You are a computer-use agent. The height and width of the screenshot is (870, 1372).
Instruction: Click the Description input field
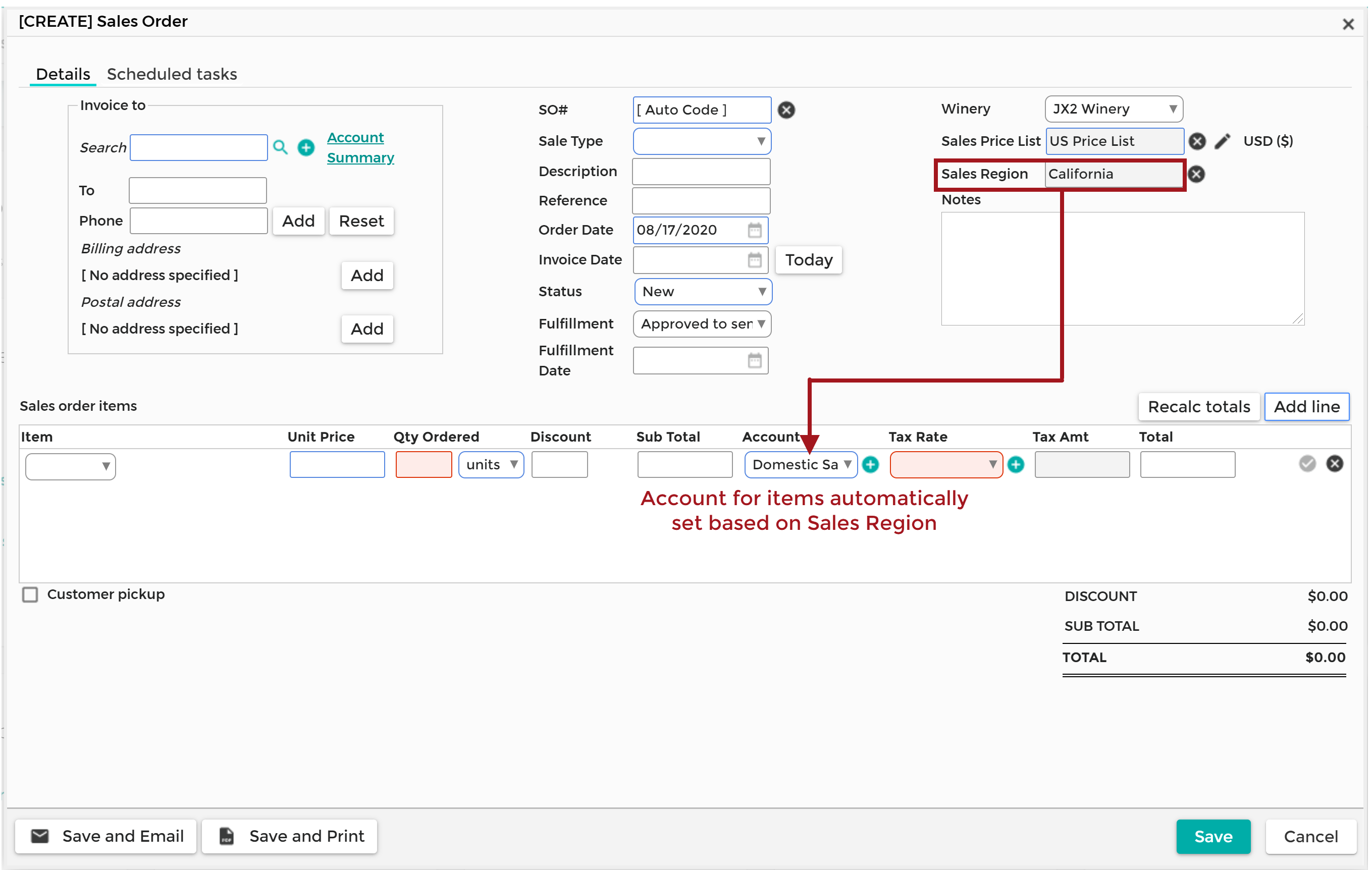point(701,172)
